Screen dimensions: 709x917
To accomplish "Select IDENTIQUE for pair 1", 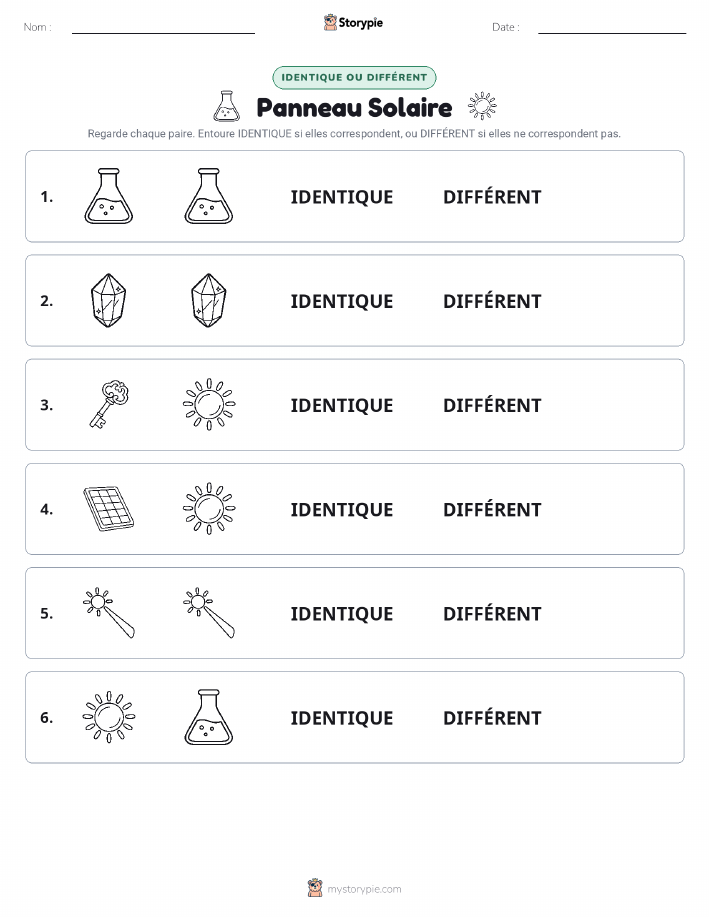I will click(342, 197).
